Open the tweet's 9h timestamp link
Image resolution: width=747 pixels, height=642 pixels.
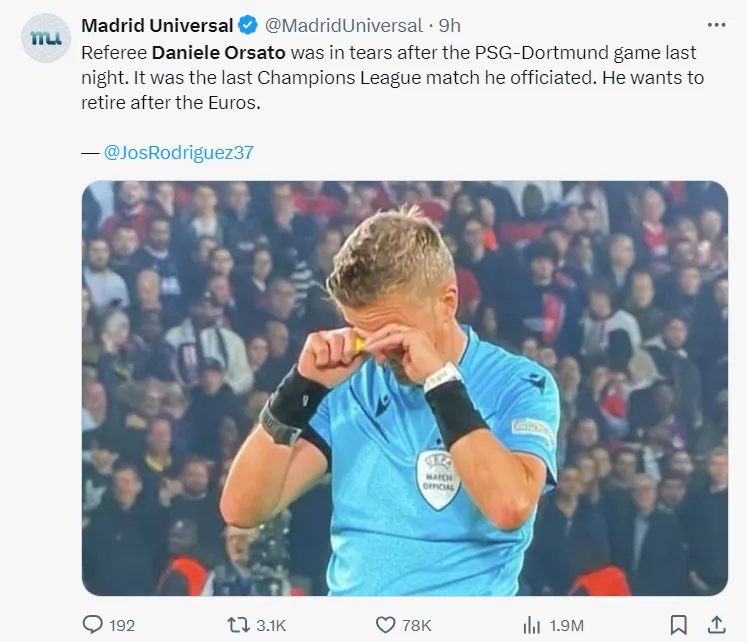click(x=450, y=25)
